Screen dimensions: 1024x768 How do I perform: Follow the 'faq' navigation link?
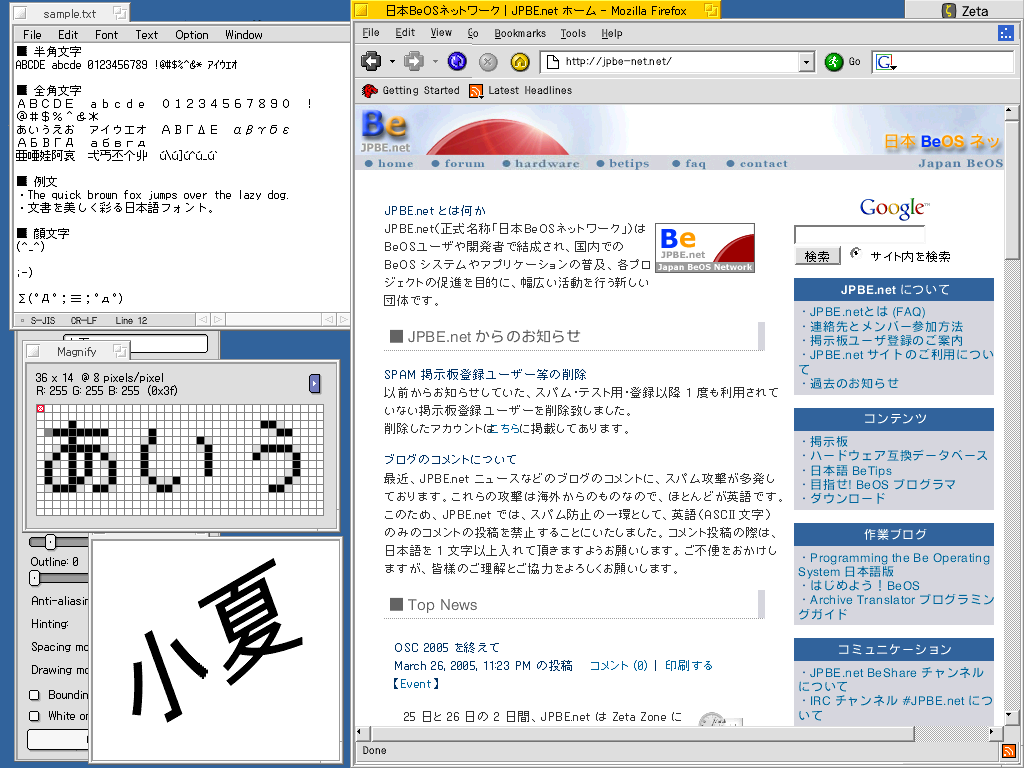(x=696, y=163)
